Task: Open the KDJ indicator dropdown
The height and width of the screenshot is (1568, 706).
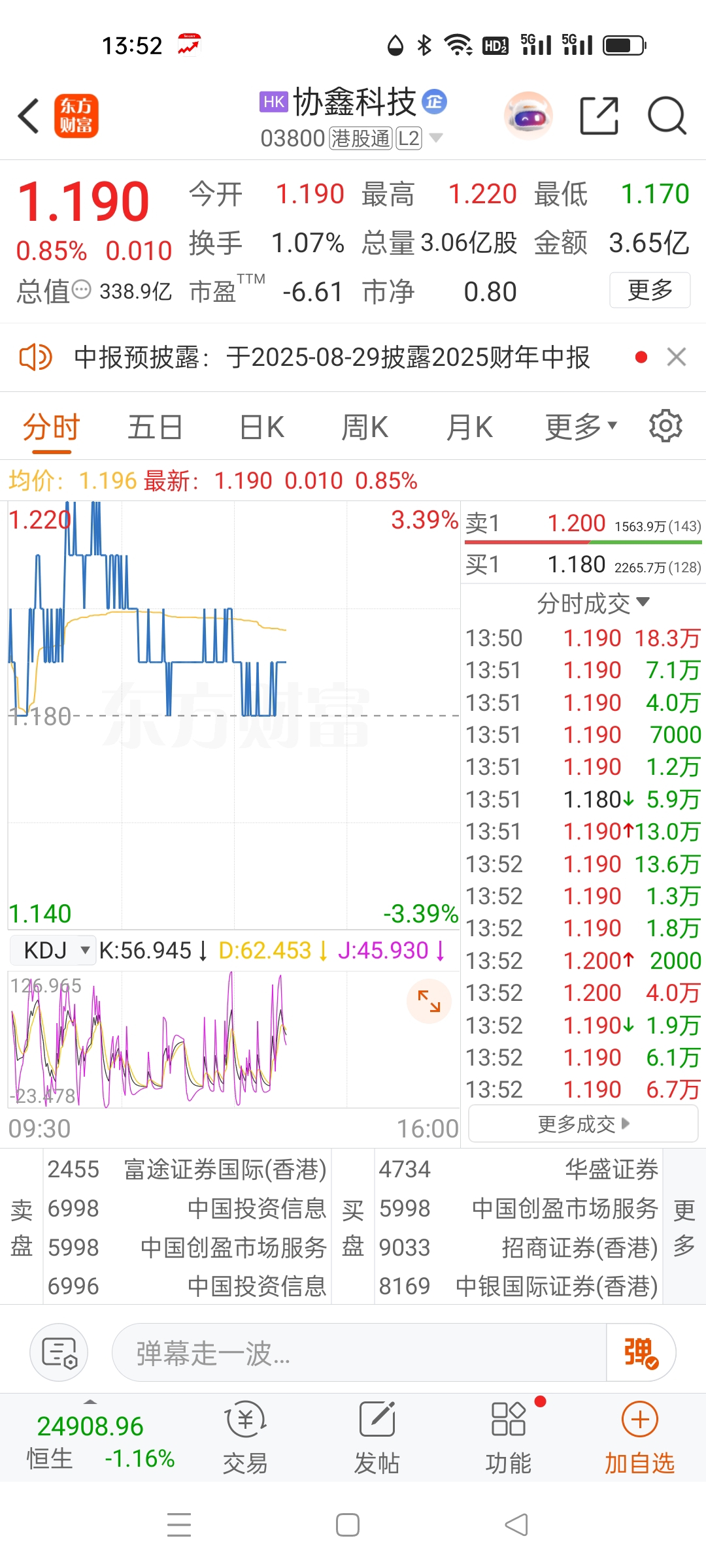Action: pos(54,950)
